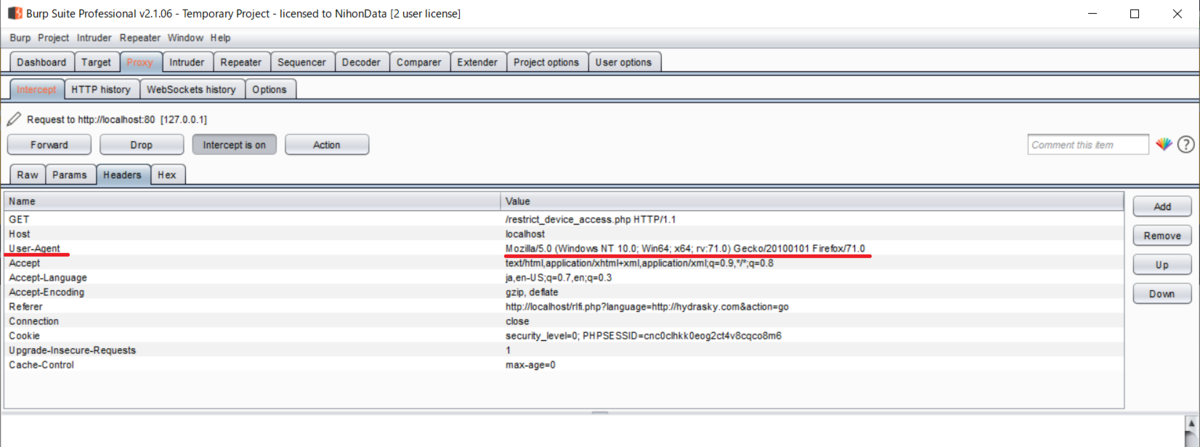The width and height of the screenshot is (1200, 447).
Task: Open the Comparer tab
Action: pyautogui.click(x=419, y=62)
